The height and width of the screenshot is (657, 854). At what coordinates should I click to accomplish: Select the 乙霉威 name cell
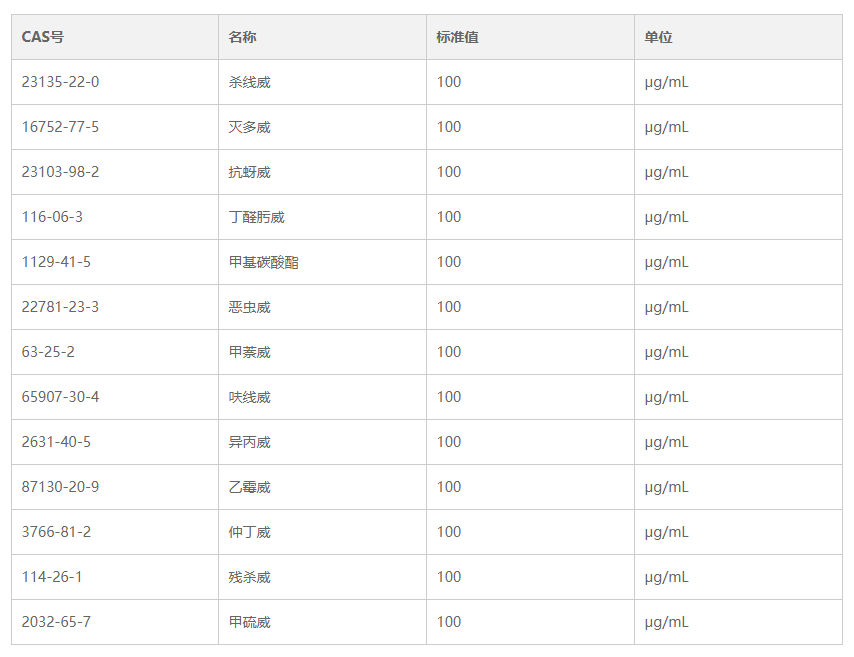tap(249, 487)
